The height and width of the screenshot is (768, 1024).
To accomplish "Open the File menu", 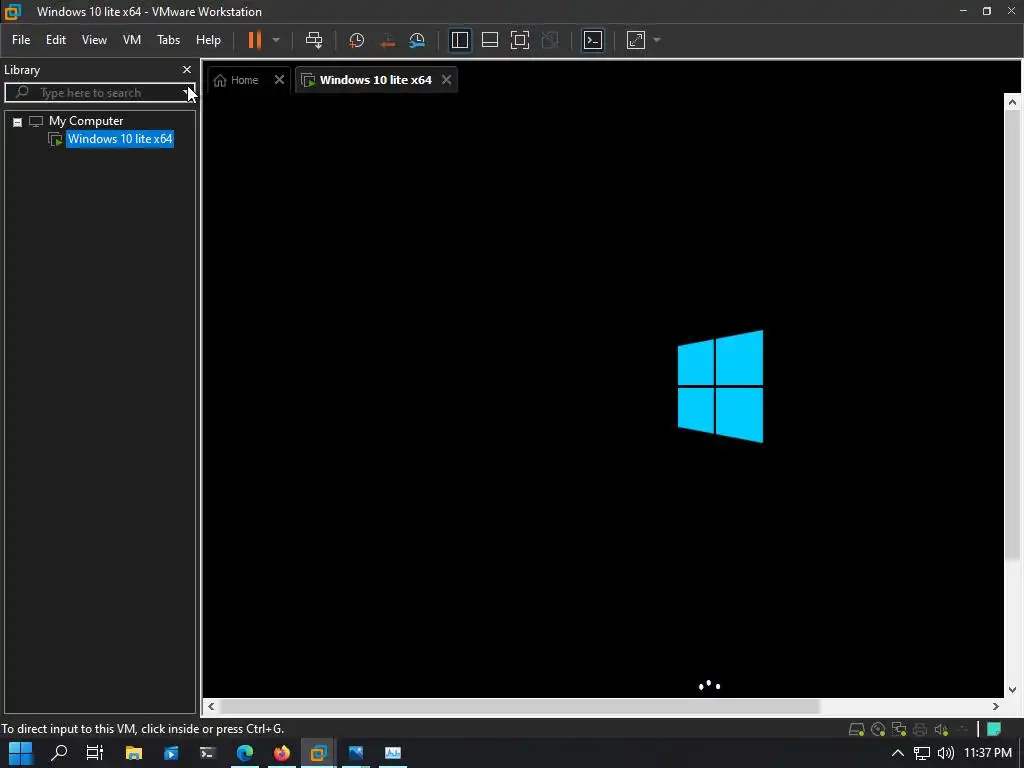I will (21, 40).
